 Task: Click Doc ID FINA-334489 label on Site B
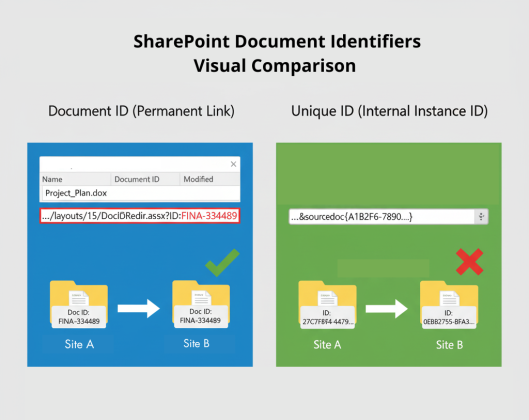200,316
